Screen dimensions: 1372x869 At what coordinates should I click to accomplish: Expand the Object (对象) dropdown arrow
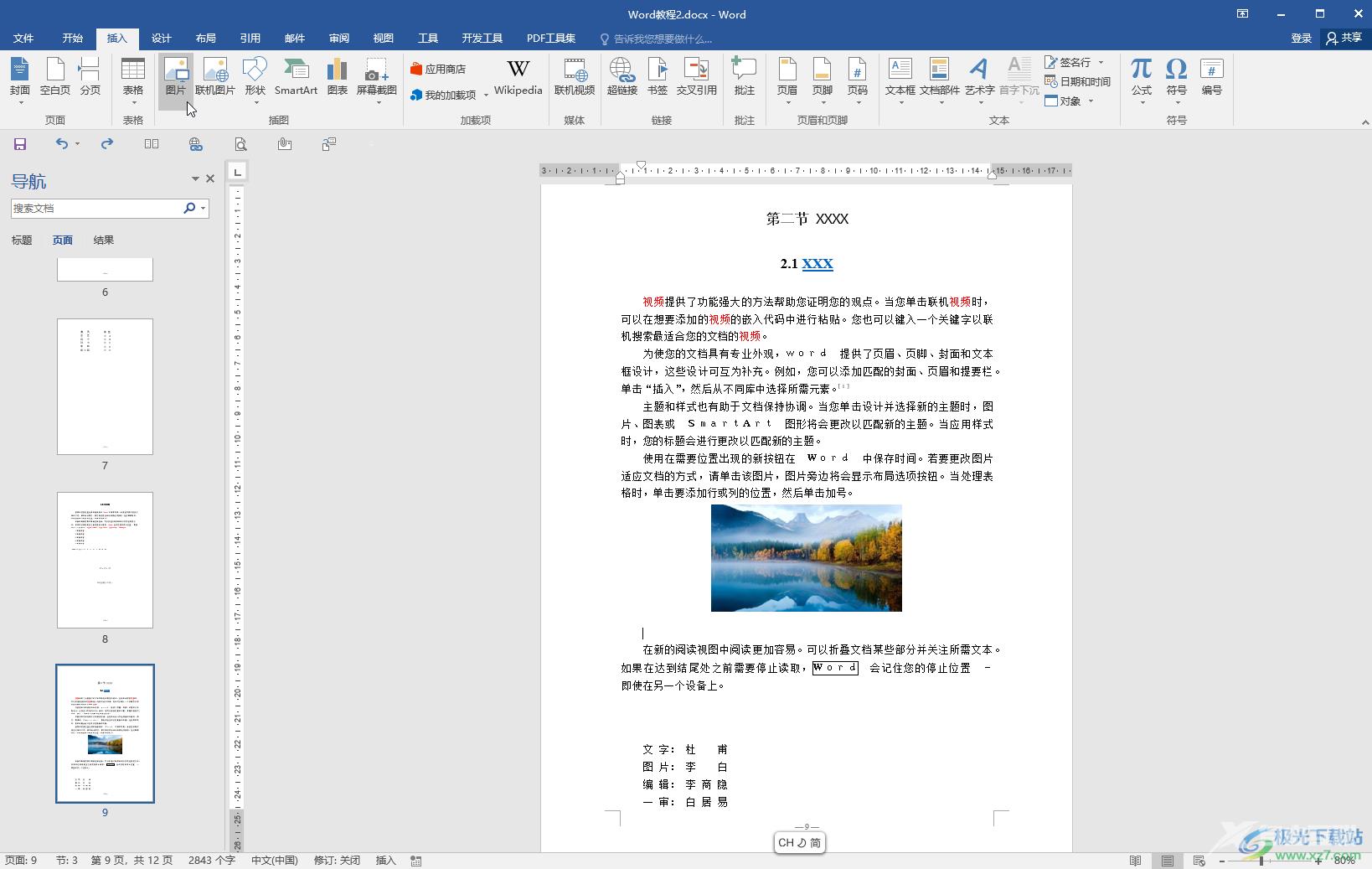[1091, 101]
